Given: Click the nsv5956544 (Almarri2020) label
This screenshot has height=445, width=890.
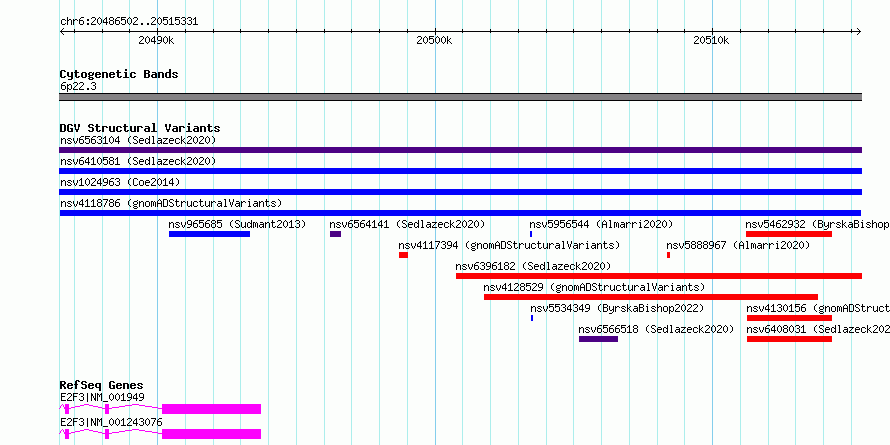Looking at the screenshot, I should pyautogui.click(x=601, y=224).
